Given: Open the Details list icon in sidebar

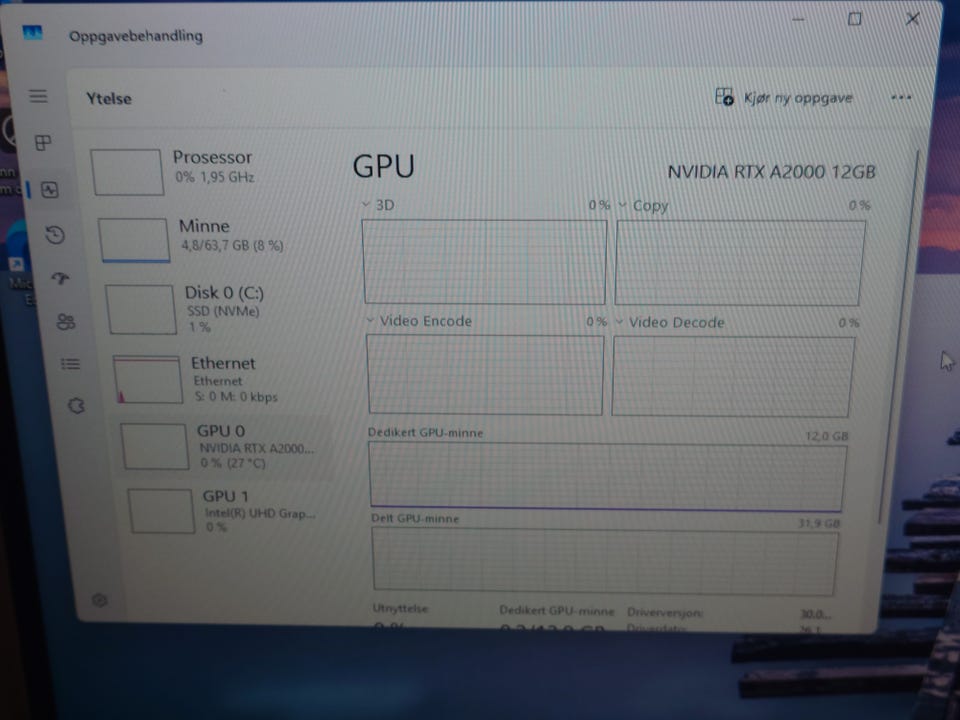Looking at the screenshot, I should tap(70, 364).
